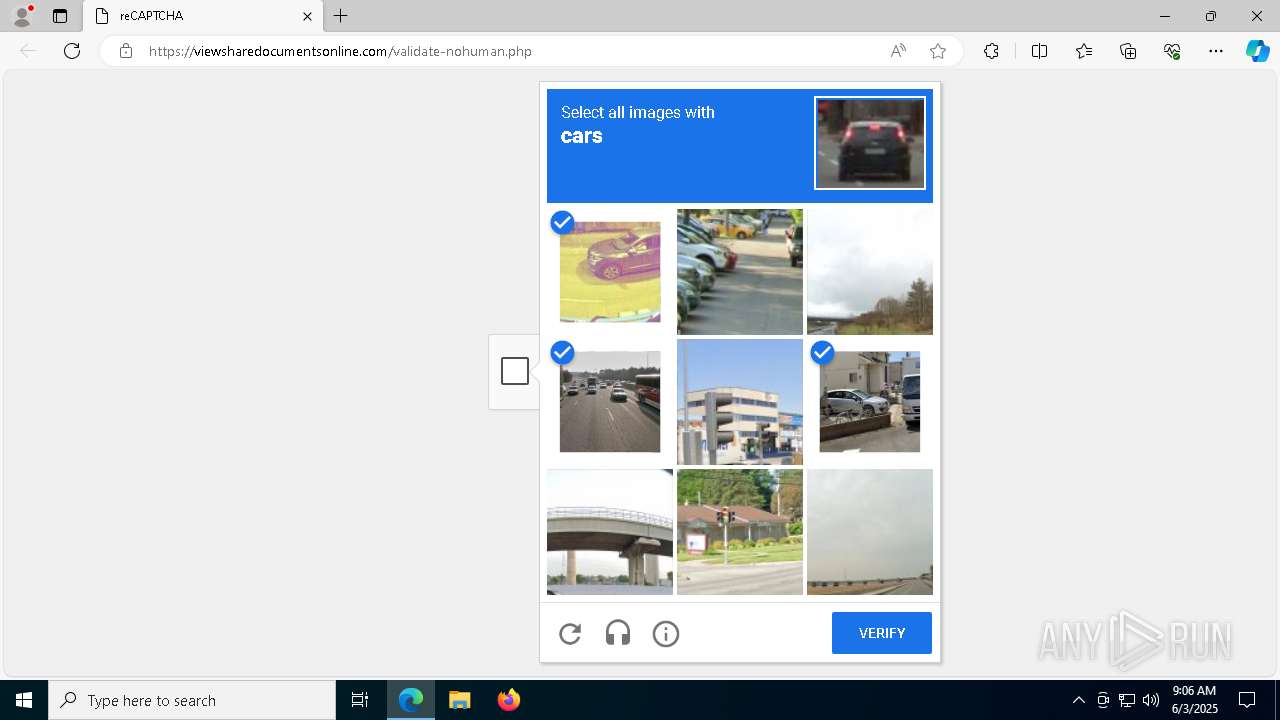Select the hazy grey sky road image

[x=870, y=532]
